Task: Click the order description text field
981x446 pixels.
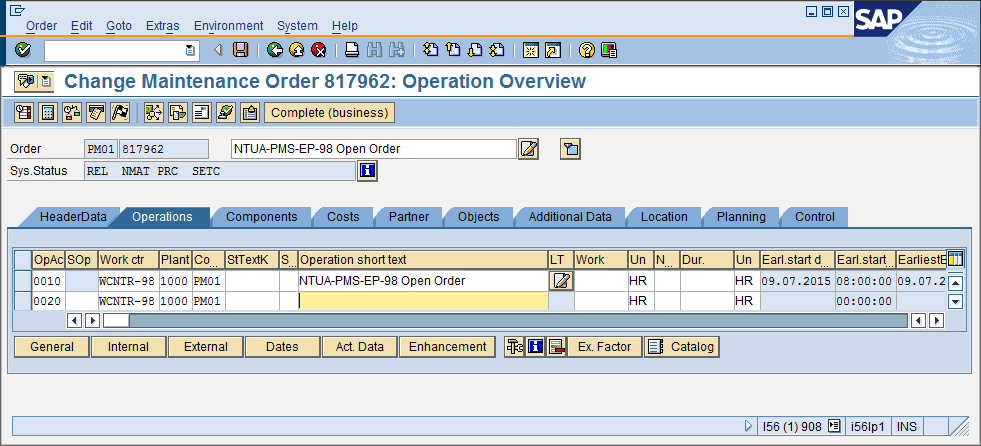Action: (374, 149)
